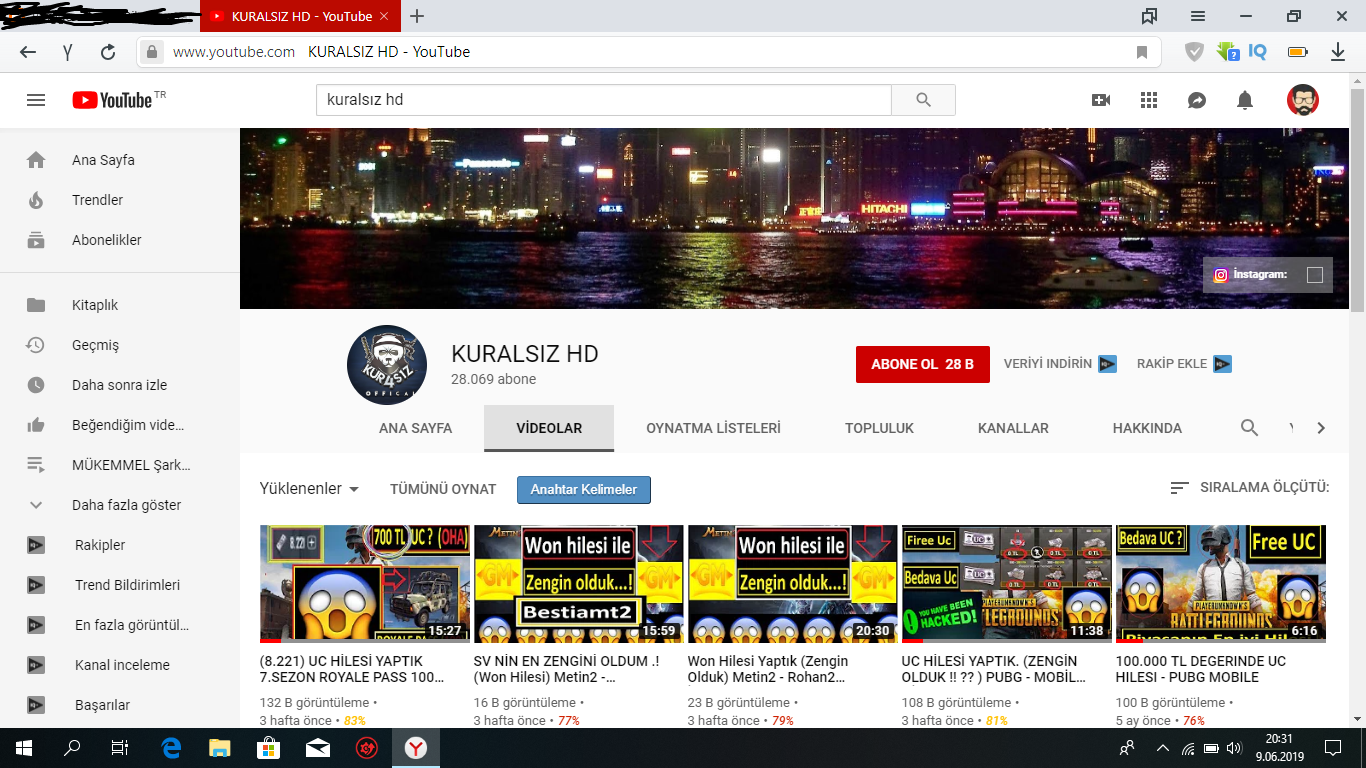Click the shield protection icon

click(x=1194, y=52)
